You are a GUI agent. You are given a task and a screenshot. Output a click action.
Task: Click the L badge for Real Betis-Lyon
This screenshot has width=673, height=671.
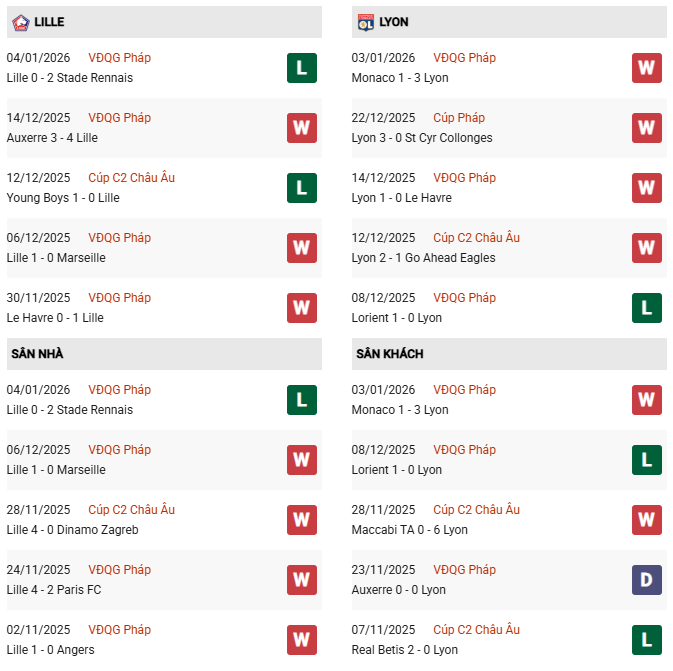coord(647,640)
